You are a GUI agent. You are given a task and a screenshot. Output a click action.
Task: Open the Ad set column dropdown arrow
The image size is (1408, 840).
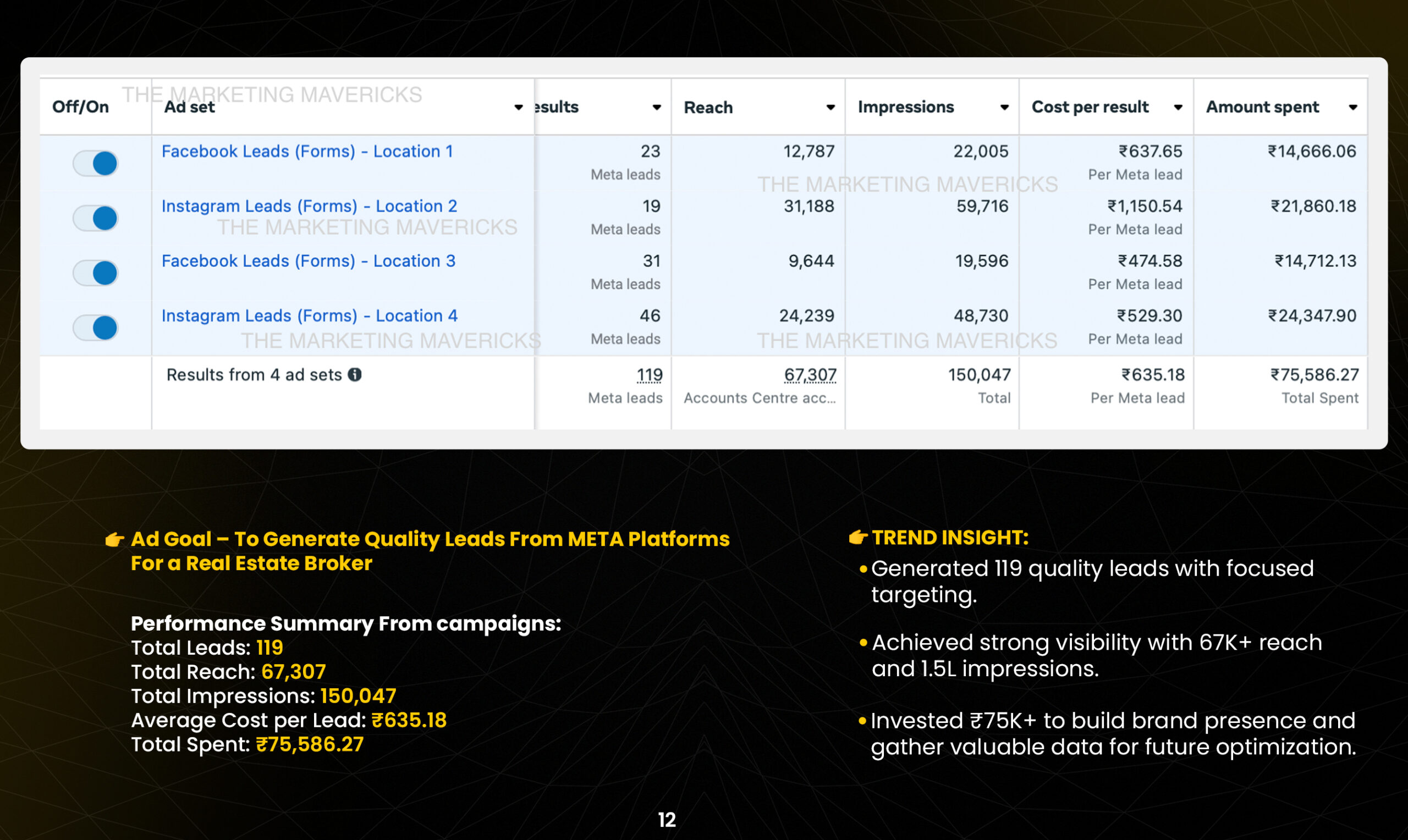click(x=518, y=108)
